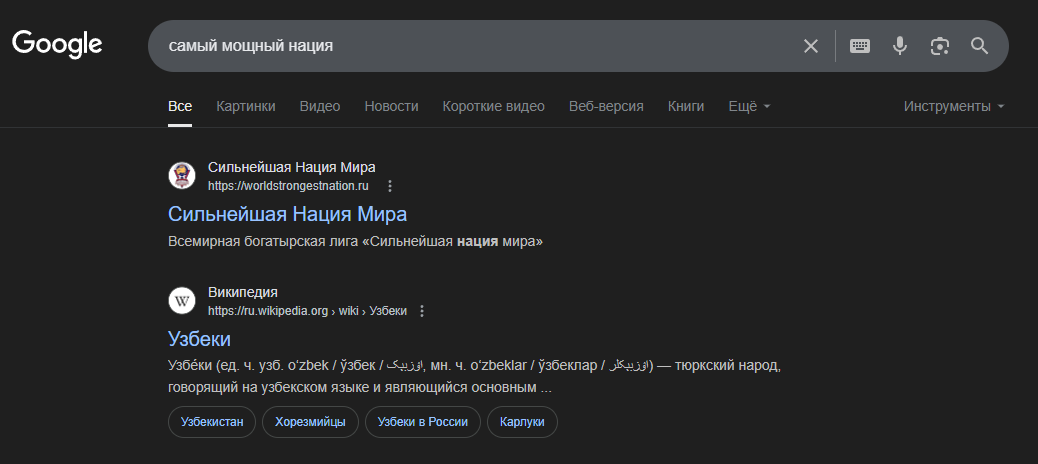Start voice search with microphone icon
Image resolution: width=1038 pixels, height=464 pixels.
pyautogui.click(x=899, y=46)
